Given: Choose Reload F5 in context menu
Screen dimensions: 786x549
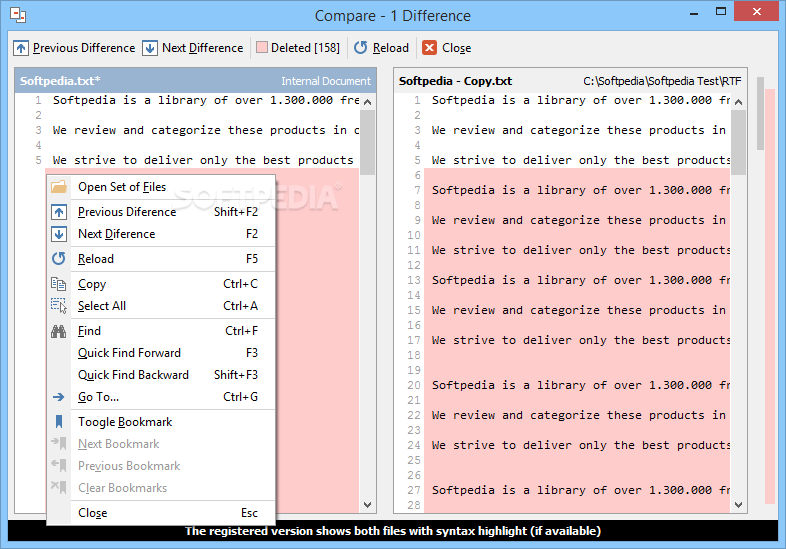Looking at the screenshot, I should point(161,259).
